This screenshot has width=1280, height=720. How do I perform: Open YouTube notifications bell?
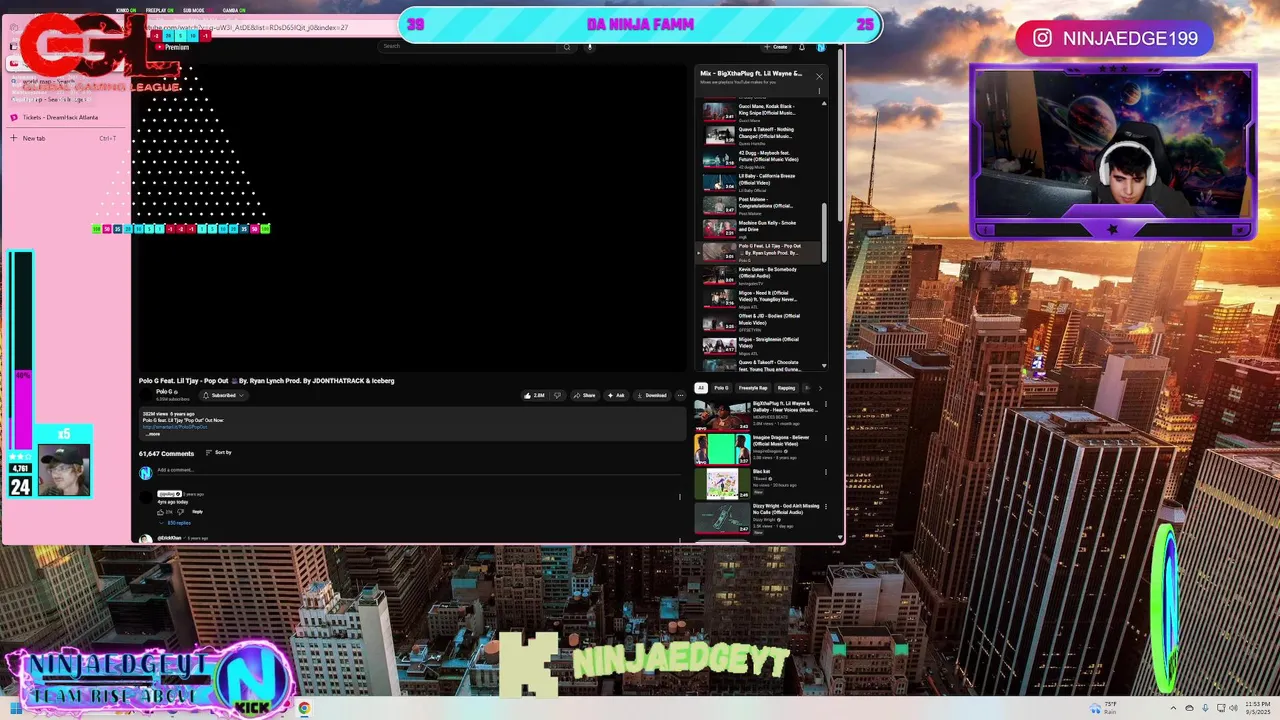[801, 46]
